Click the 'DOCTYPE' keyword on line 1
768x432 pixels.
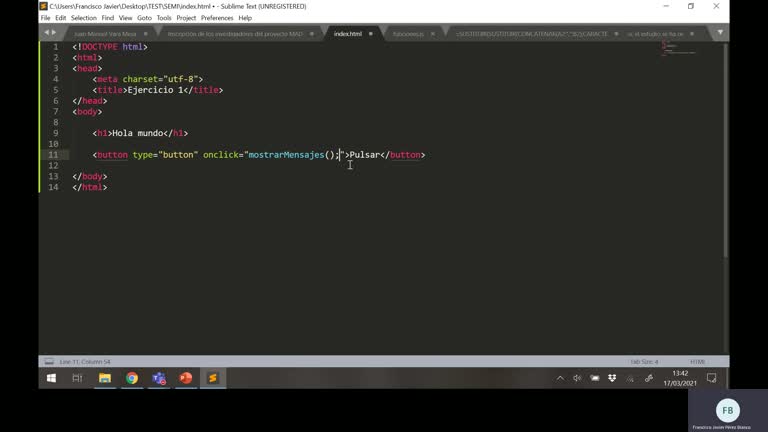(x=99, y=47)
